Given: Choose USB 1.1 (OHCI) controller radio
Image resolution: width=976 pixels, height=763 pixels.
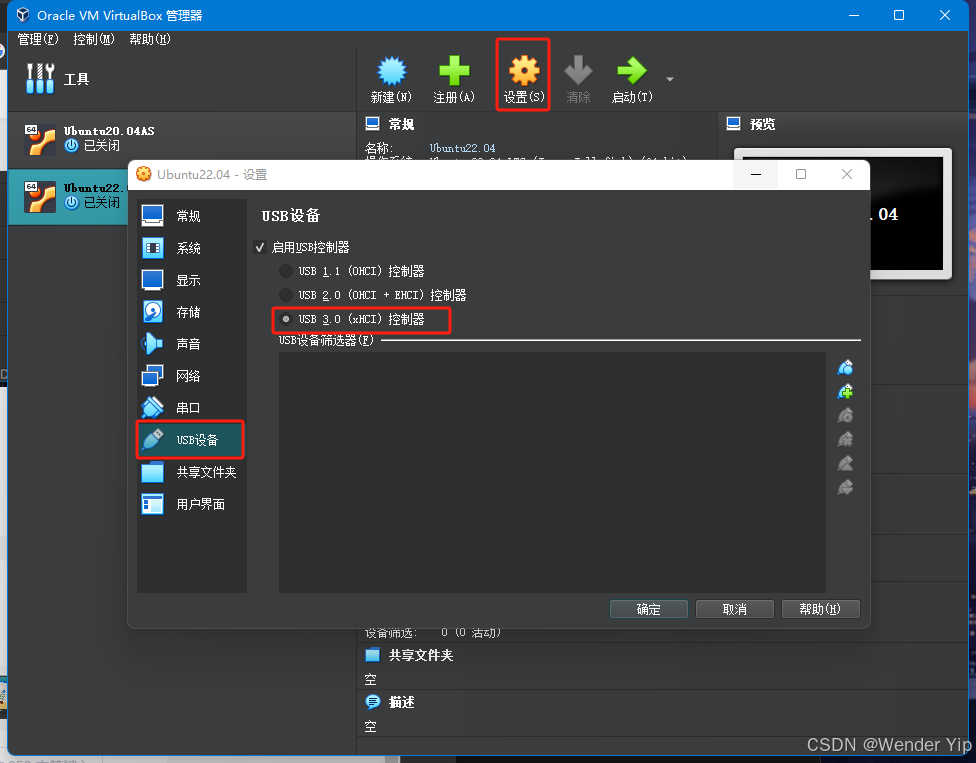Looking at the screenshot, I should click(286, 271).
